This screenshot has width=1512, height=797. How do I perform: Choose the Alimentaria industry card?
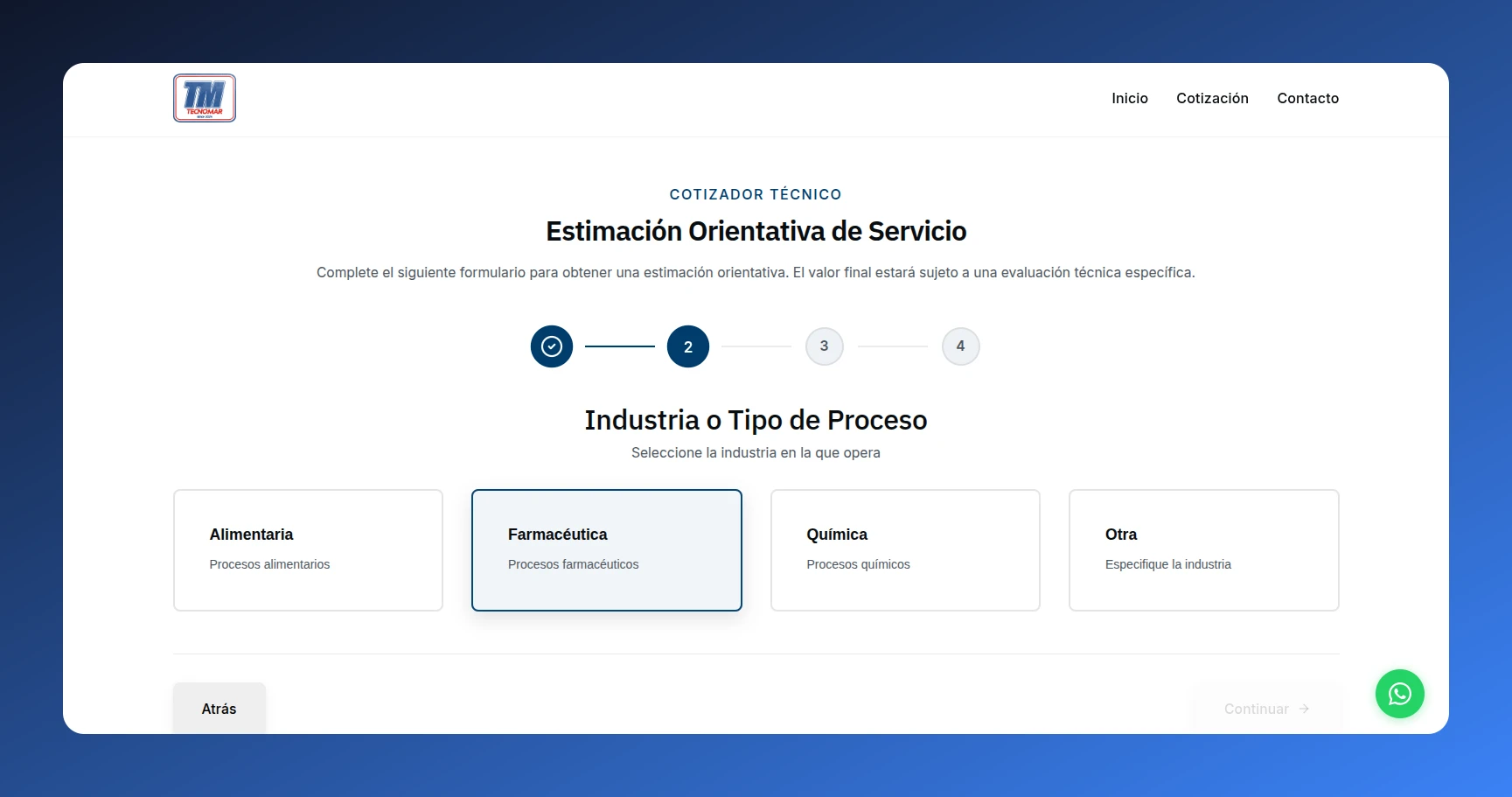point(308,550)
